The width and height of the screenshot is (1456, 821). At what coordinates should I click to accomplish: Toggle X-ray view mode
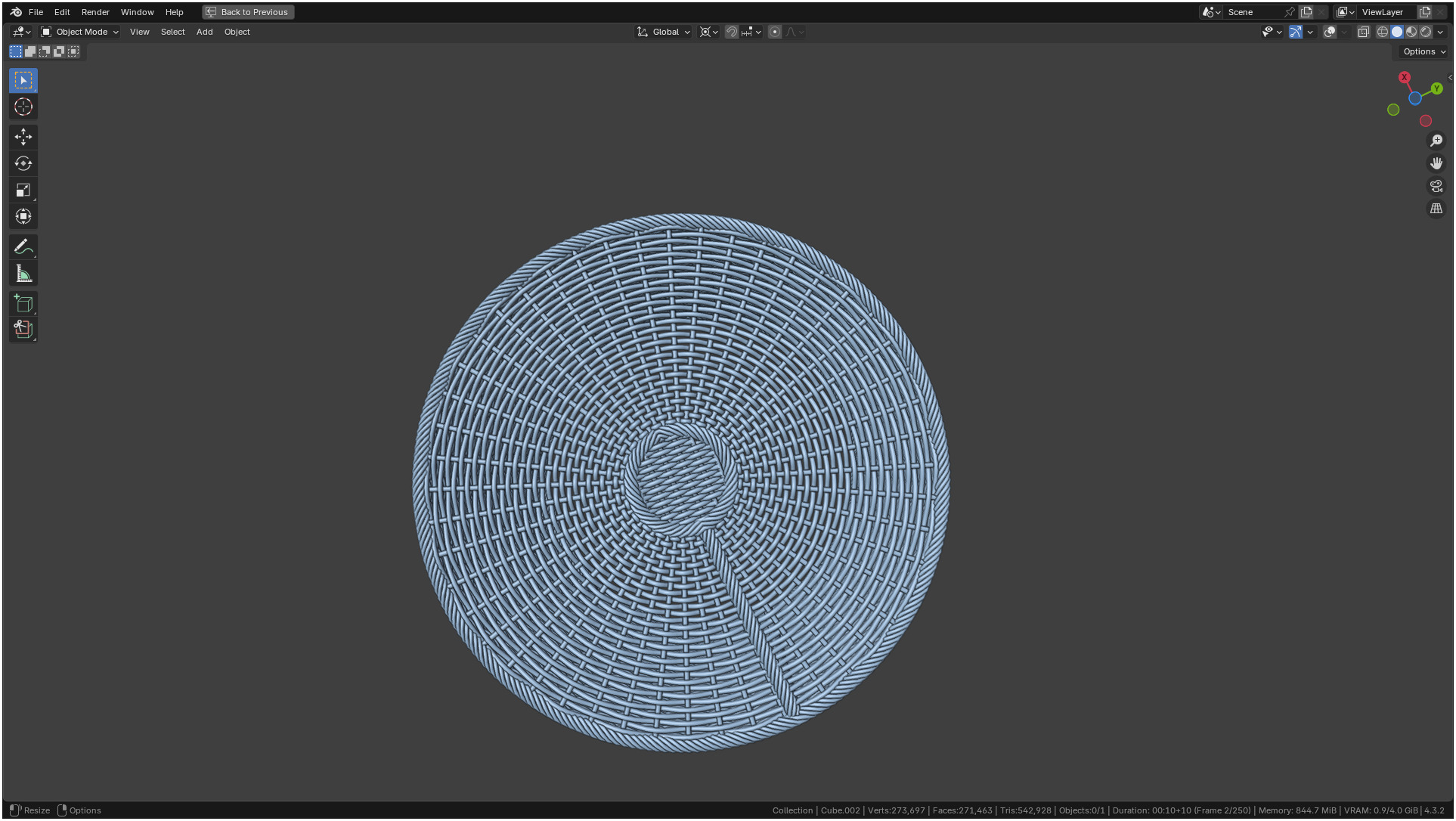1363,32
